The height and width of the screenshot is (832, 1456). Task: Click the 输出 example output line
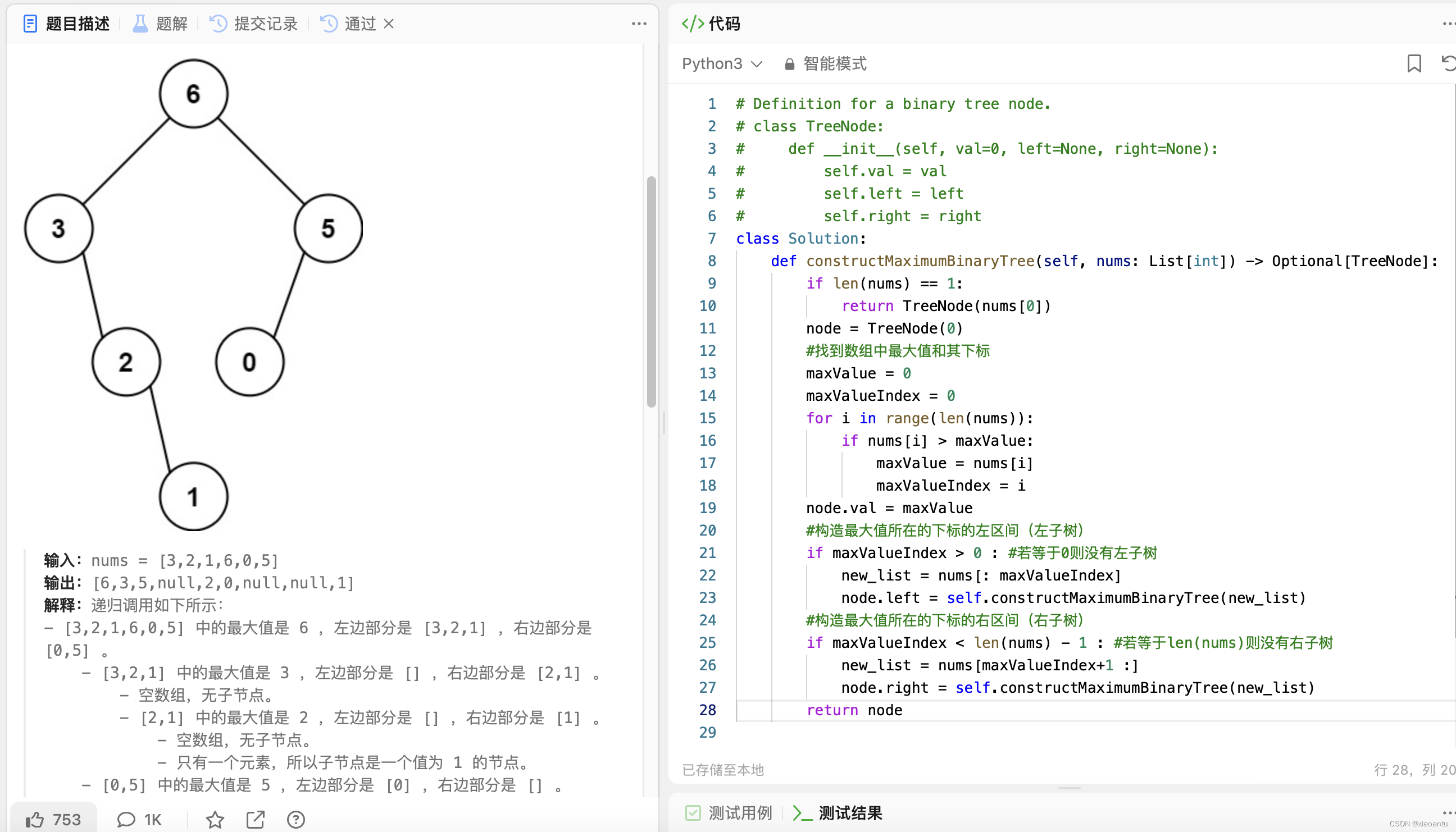coord(199,582)
